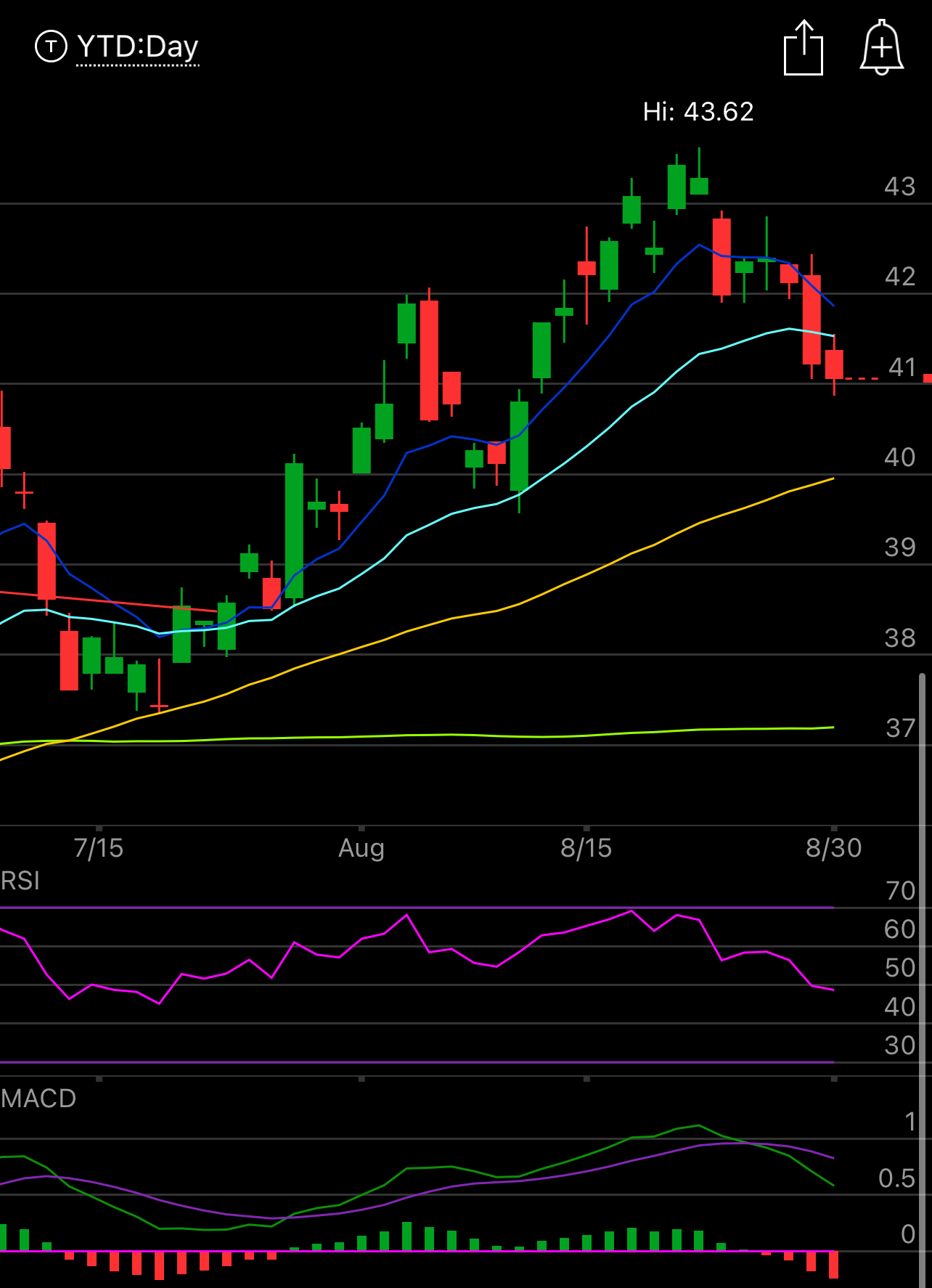Viewport: 932px width, 1288px height.
Task: Tap the 40 price axis label
Action: coord(900,457)
